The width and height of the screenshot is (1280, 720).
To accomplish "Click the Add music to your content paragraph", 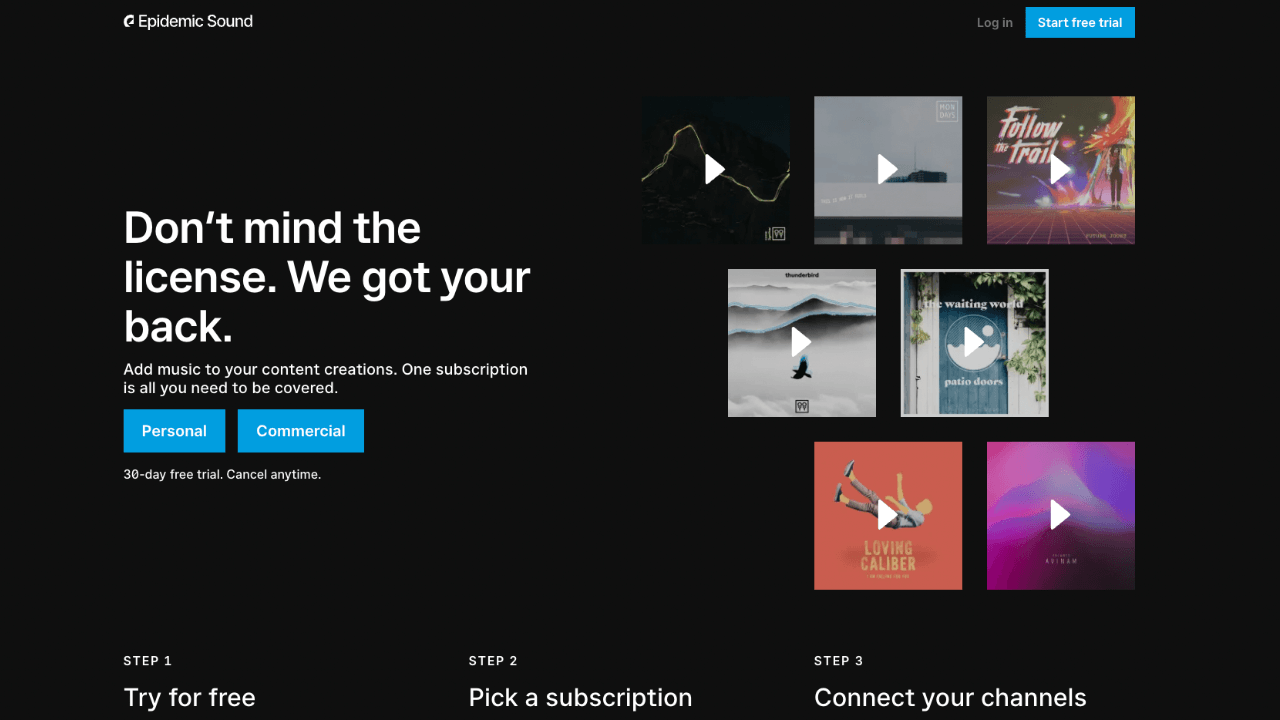I will 326,378.
